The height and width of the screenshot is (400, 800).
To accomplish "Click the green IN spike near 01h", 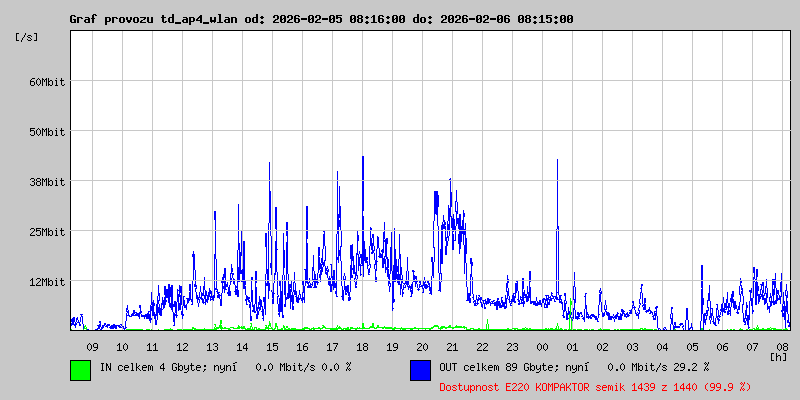I will pos(570,314).
